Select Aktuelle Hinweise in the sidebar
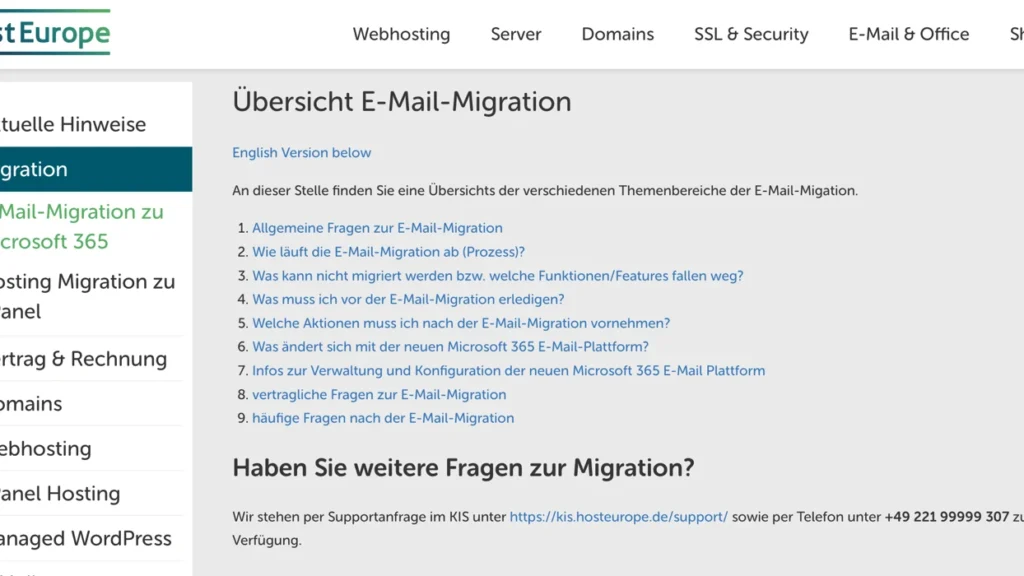The width and height of the screenshot is (1024, 576). [x=73, y=124]
